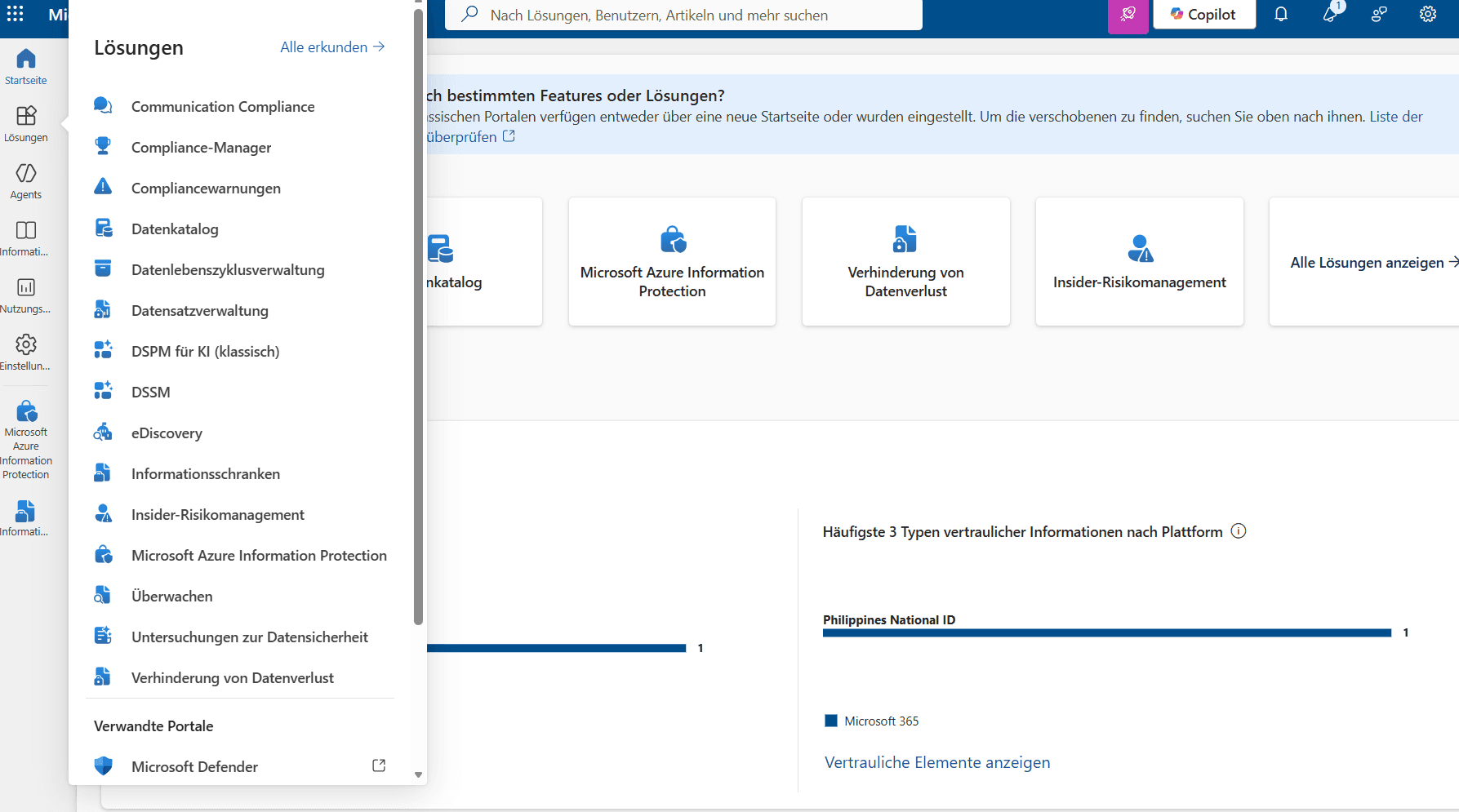Click the Verhinderung von Datenverlust card
This screenshot has width=1459, height=812.
(905, 261)
